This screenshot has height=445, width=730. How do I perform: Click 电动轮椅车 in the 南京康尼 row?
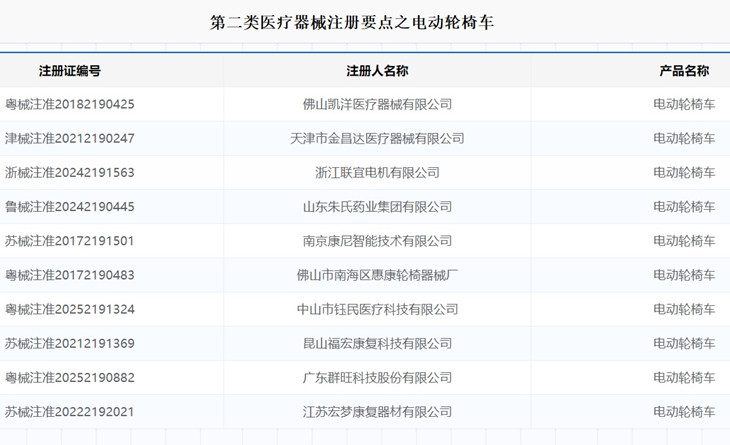coord(684,241)
